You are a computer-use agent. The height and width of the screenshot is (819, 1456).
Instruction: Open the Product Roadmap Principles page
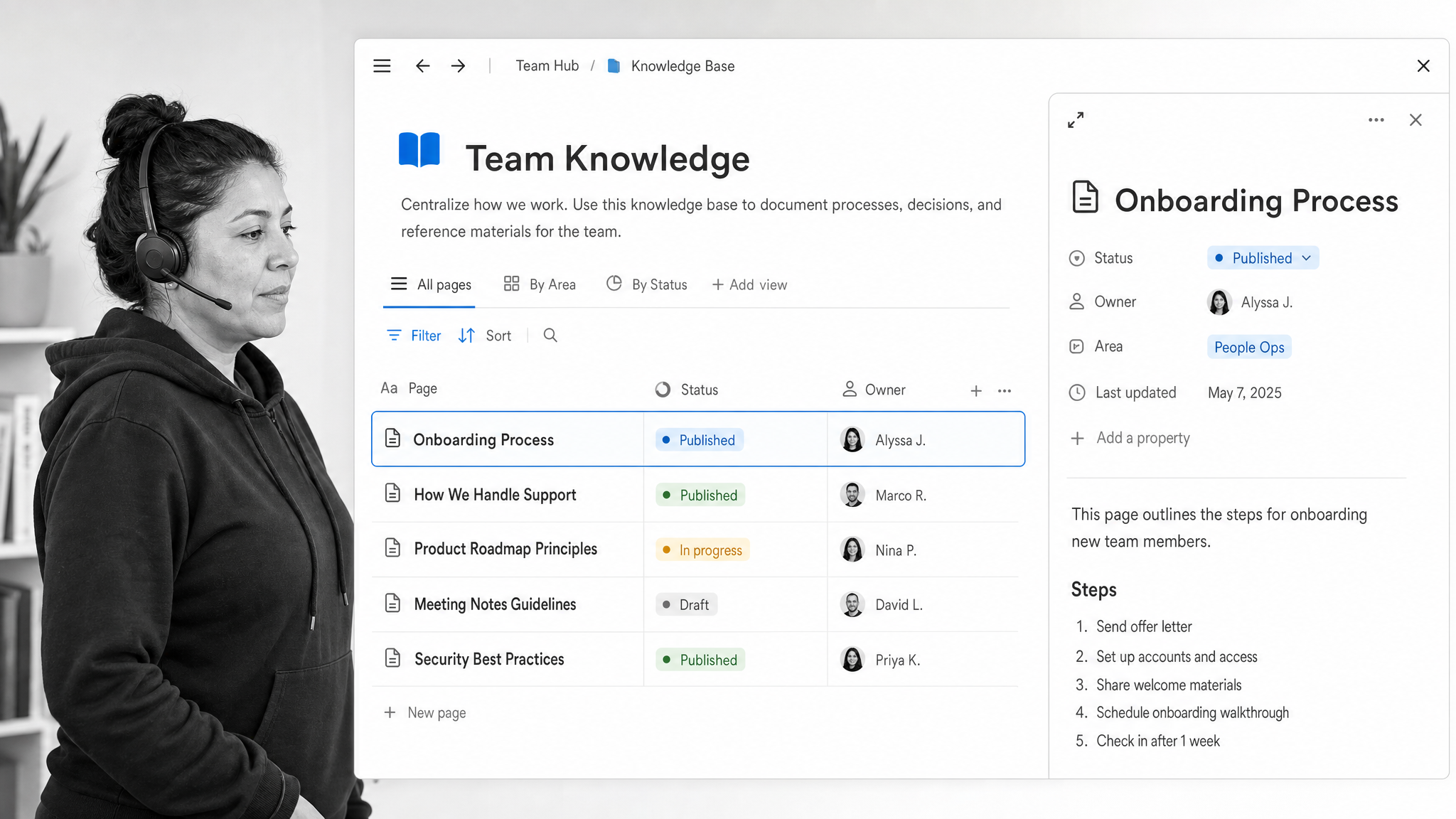pyautogui.click(x=505, y=549)
